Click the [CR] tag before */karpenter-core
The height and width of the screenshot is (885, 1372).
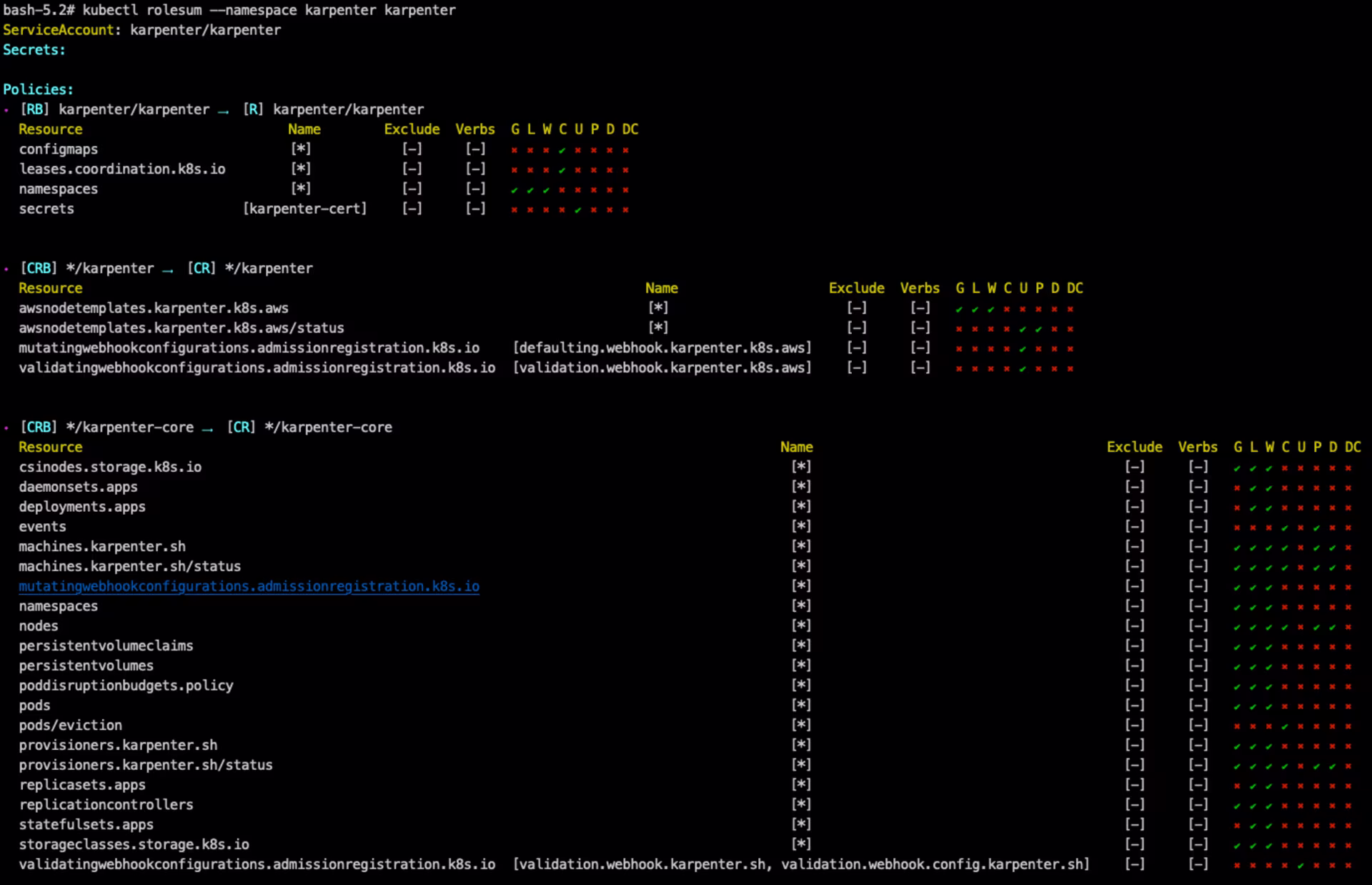point(242,427)
